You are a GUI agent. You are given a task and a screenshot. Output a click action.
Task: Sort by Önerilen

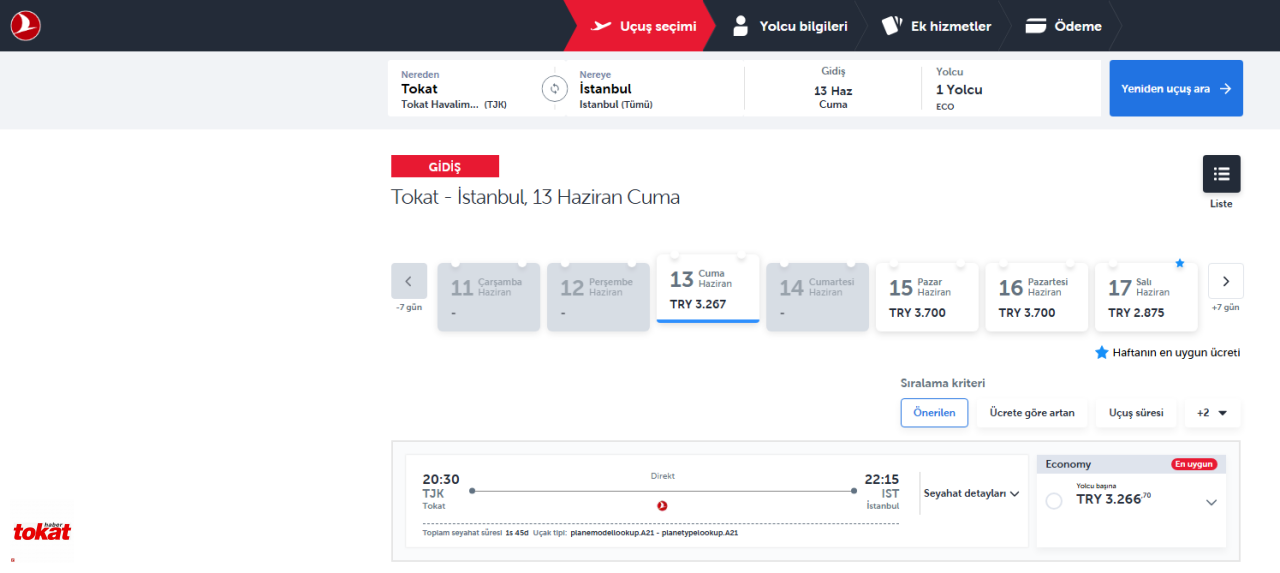pos(934,413)
